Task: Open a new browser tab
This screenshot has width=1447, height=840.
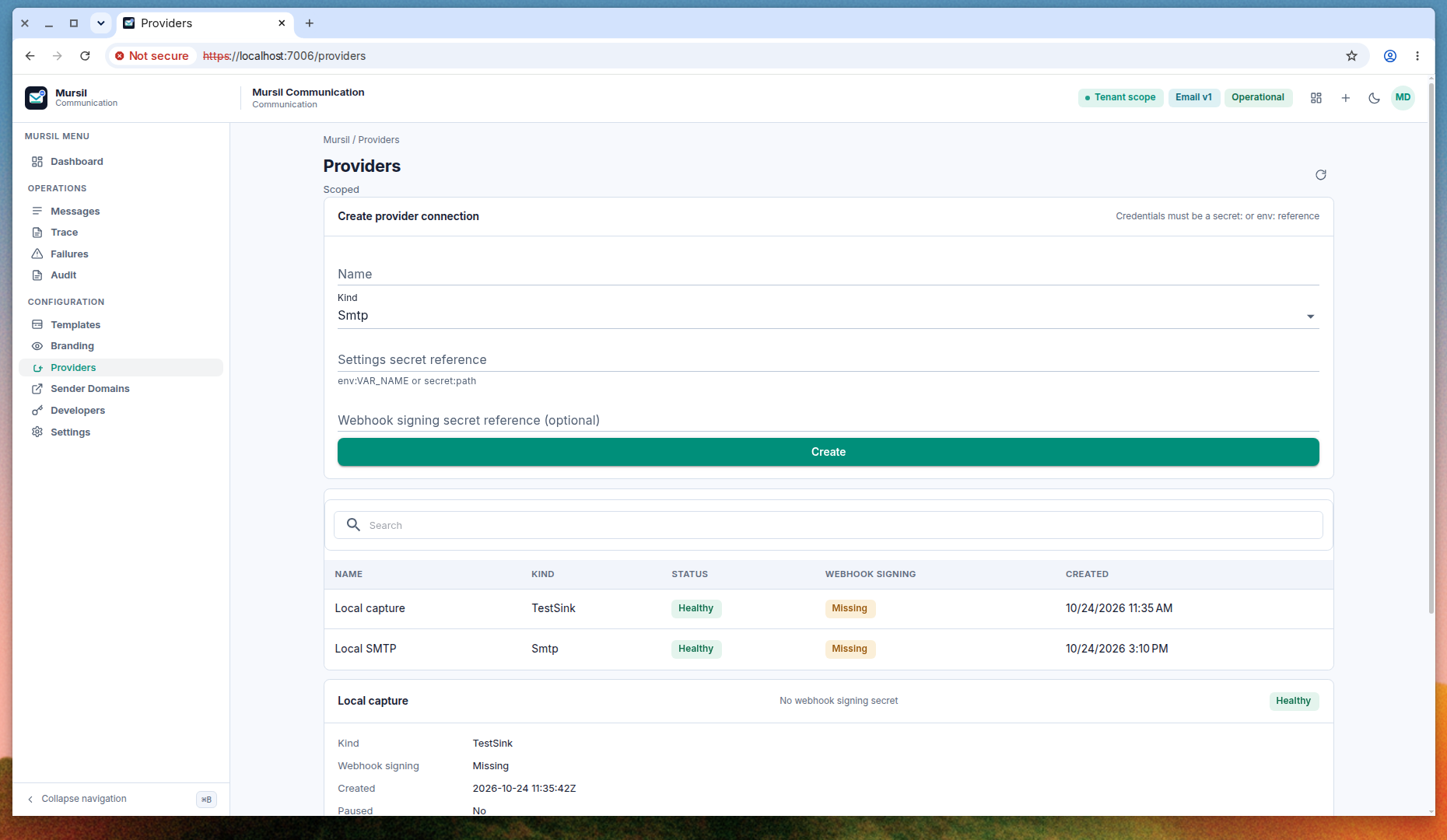Action: [310, 23]
